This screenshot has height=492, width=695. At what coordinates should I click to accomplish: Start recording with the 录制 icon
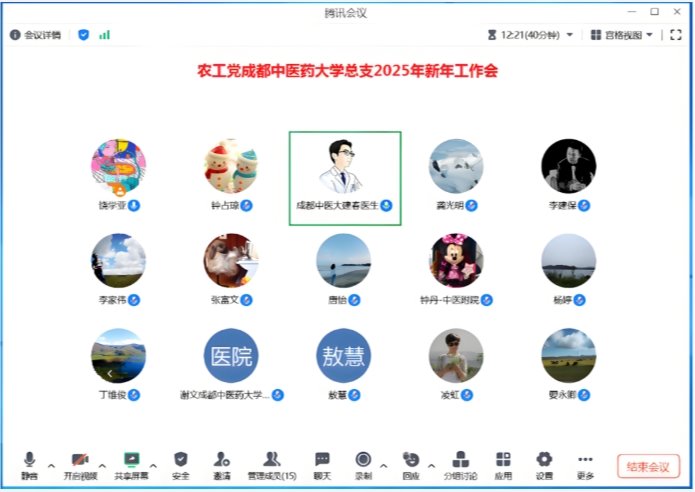364,461
